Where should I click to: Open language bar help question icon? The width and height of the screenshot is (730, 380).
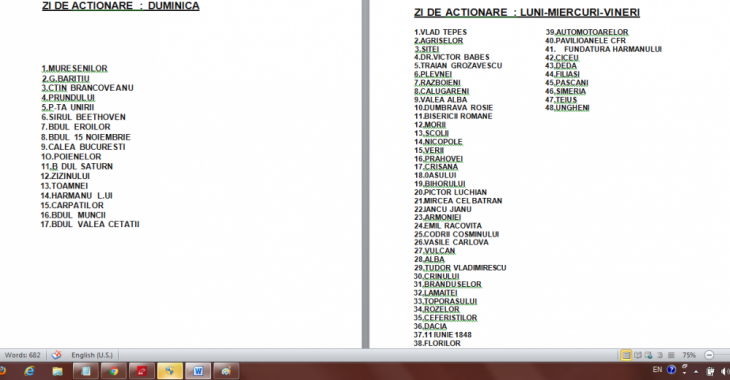pyautogui.click(x=671, y=370)
